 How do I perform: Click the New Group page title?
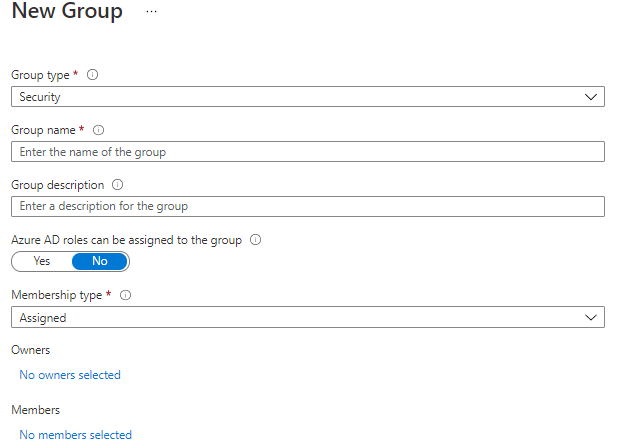(67, 12)
